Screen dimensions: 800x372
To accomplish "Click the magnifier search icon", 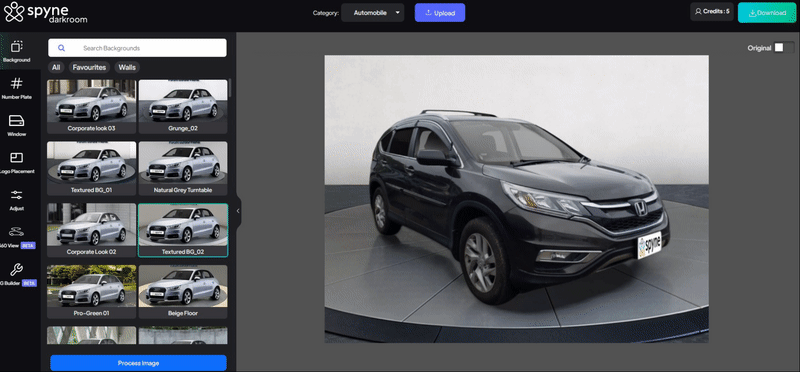I will (61, 48).
